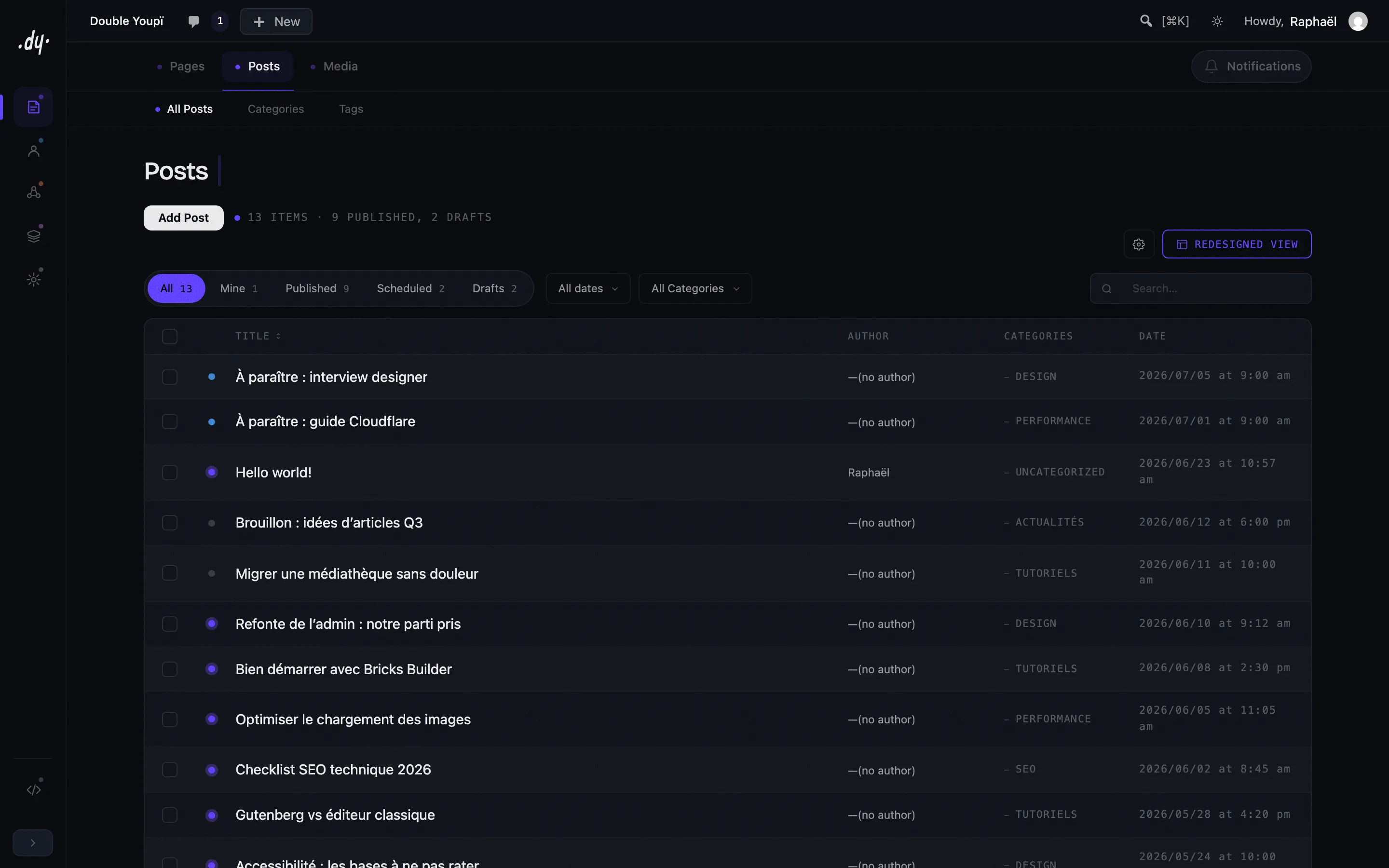This screenshot has height=868, width=1389.
Task: Click the Add Post button
Action: pos(184,217)
